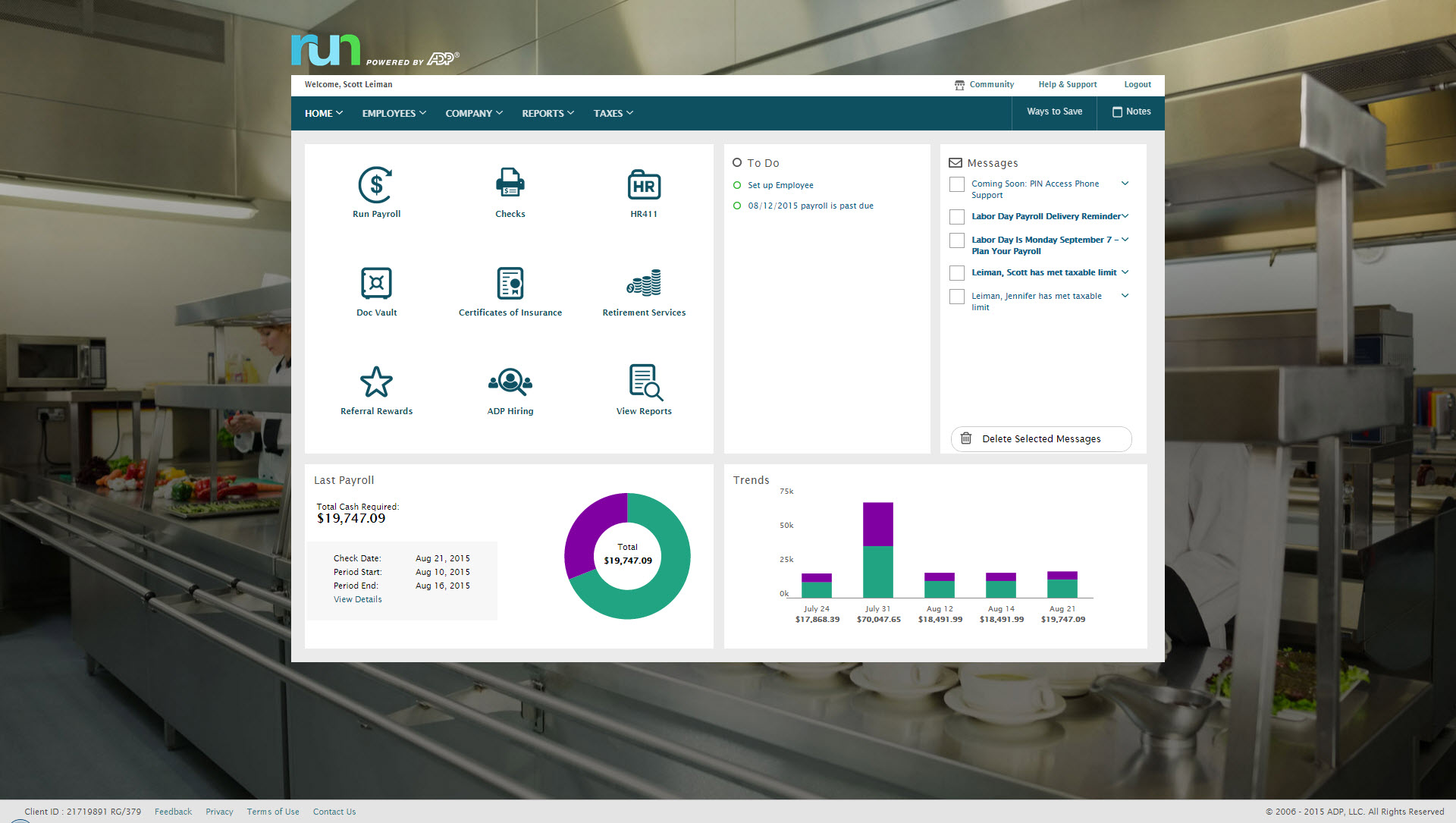This screenshot has width=1456, height=823.
Task: Tick the Coming Soon PIN Access message checkbox
Action: coord(957,184)
